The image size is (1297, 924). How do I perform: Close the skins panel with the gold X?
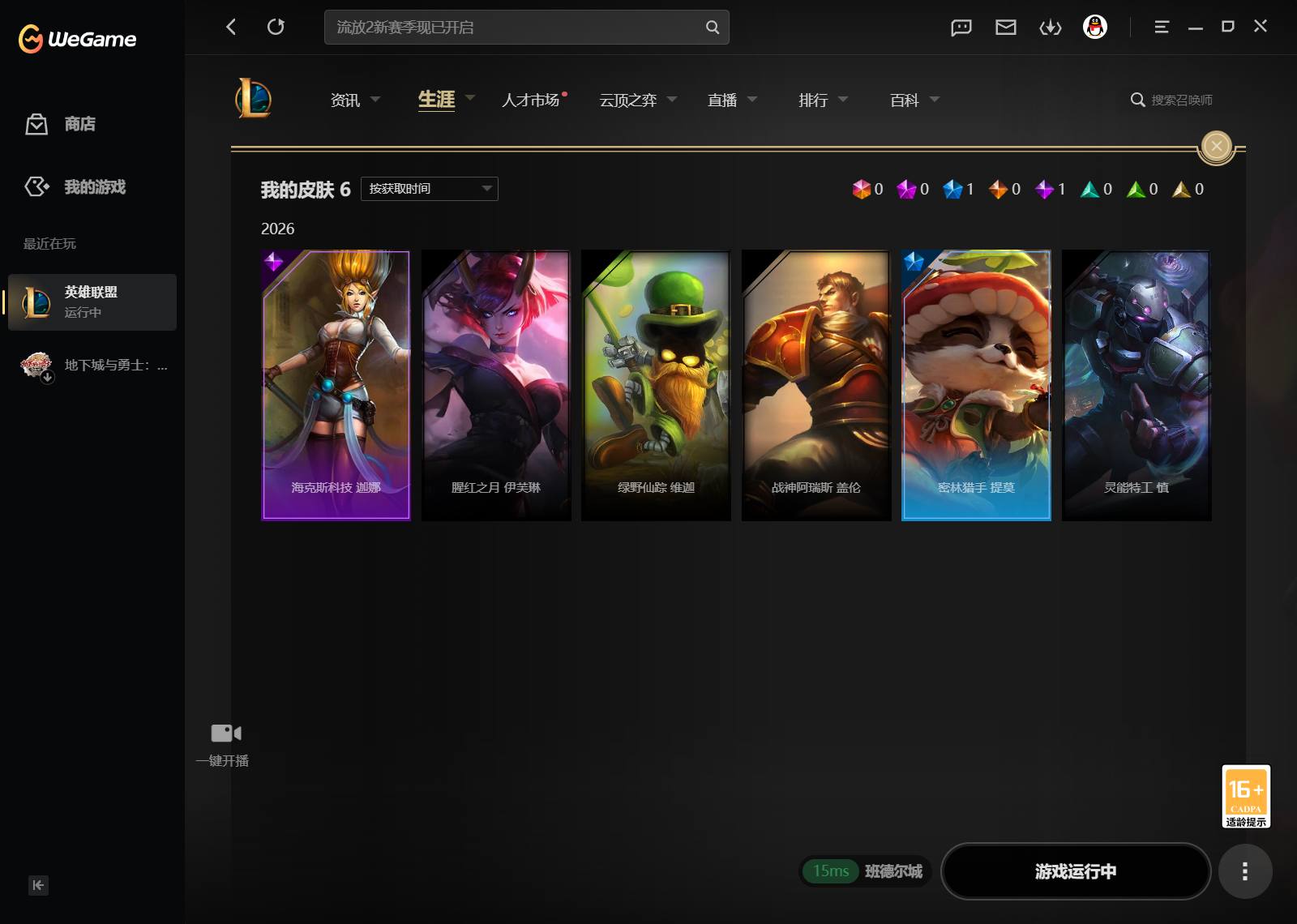(1216, 147)
